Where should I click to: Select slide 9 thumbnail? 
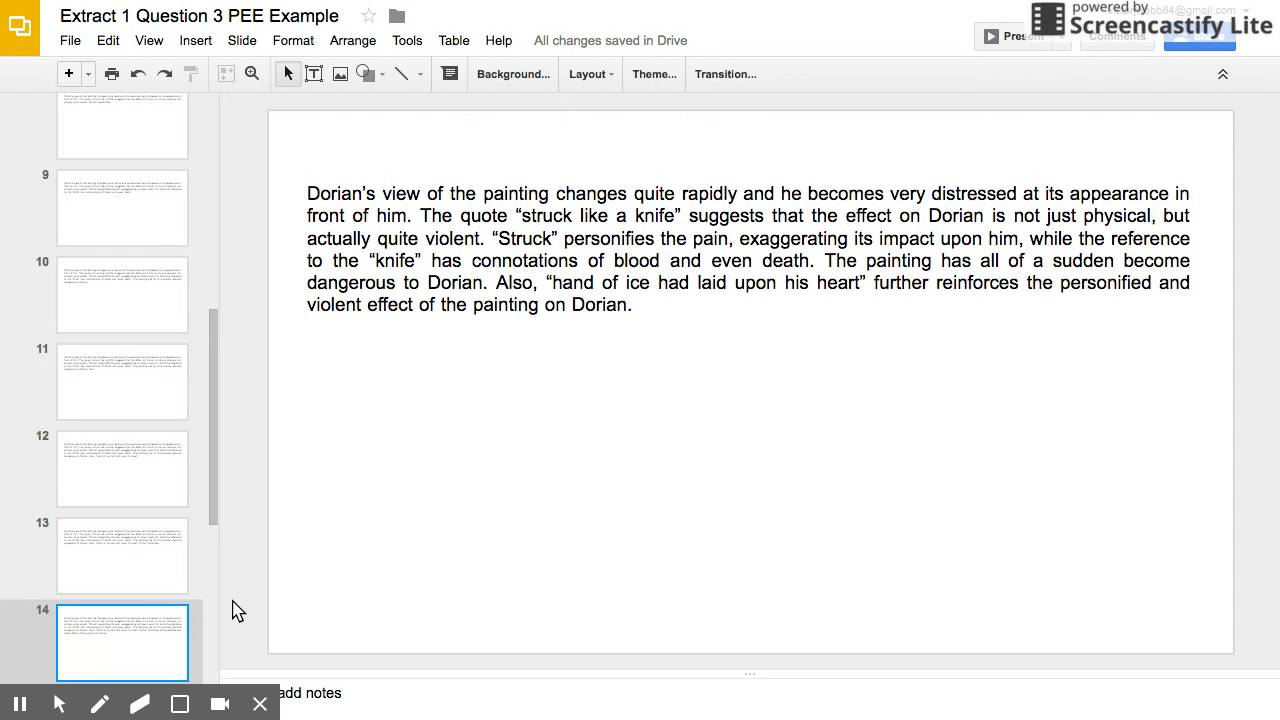(122, 208)
